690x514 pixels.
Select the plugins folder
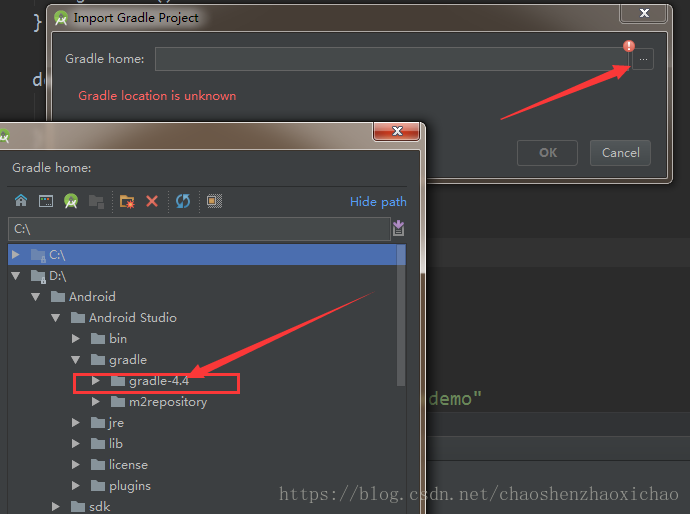tap(120, 486)
